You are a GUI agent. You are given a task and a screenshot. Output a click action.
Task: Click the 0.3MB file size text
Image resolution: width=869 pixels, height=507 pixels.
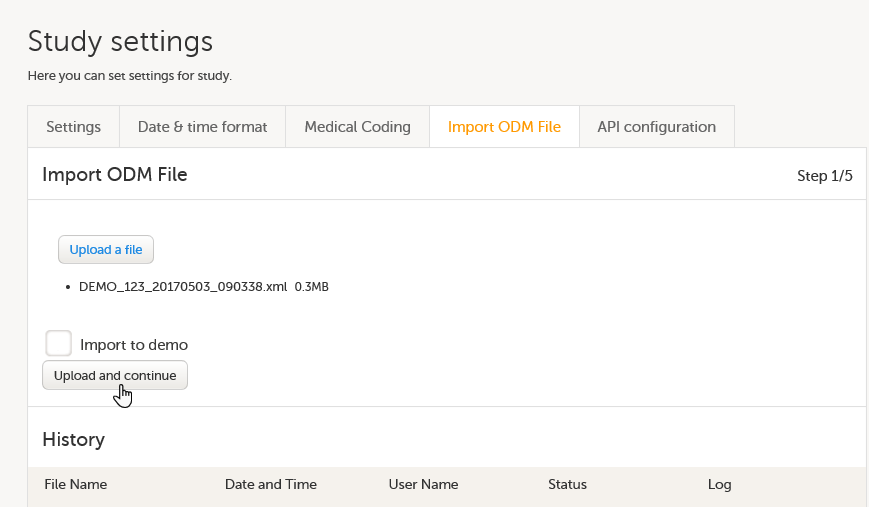(x=312, y=287)
